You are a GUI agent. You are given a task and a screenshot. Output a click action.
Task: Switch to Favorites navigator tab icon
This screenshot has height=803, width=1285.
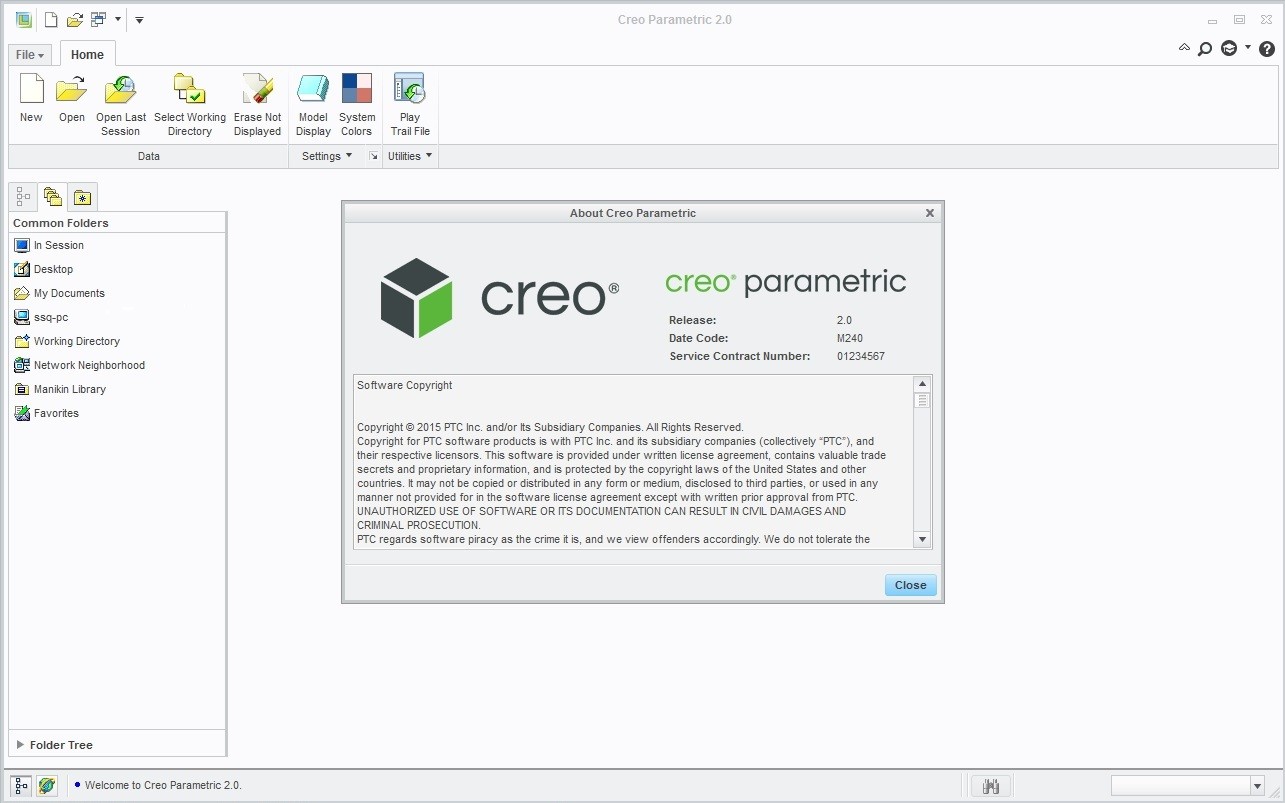tap(82, 197)
